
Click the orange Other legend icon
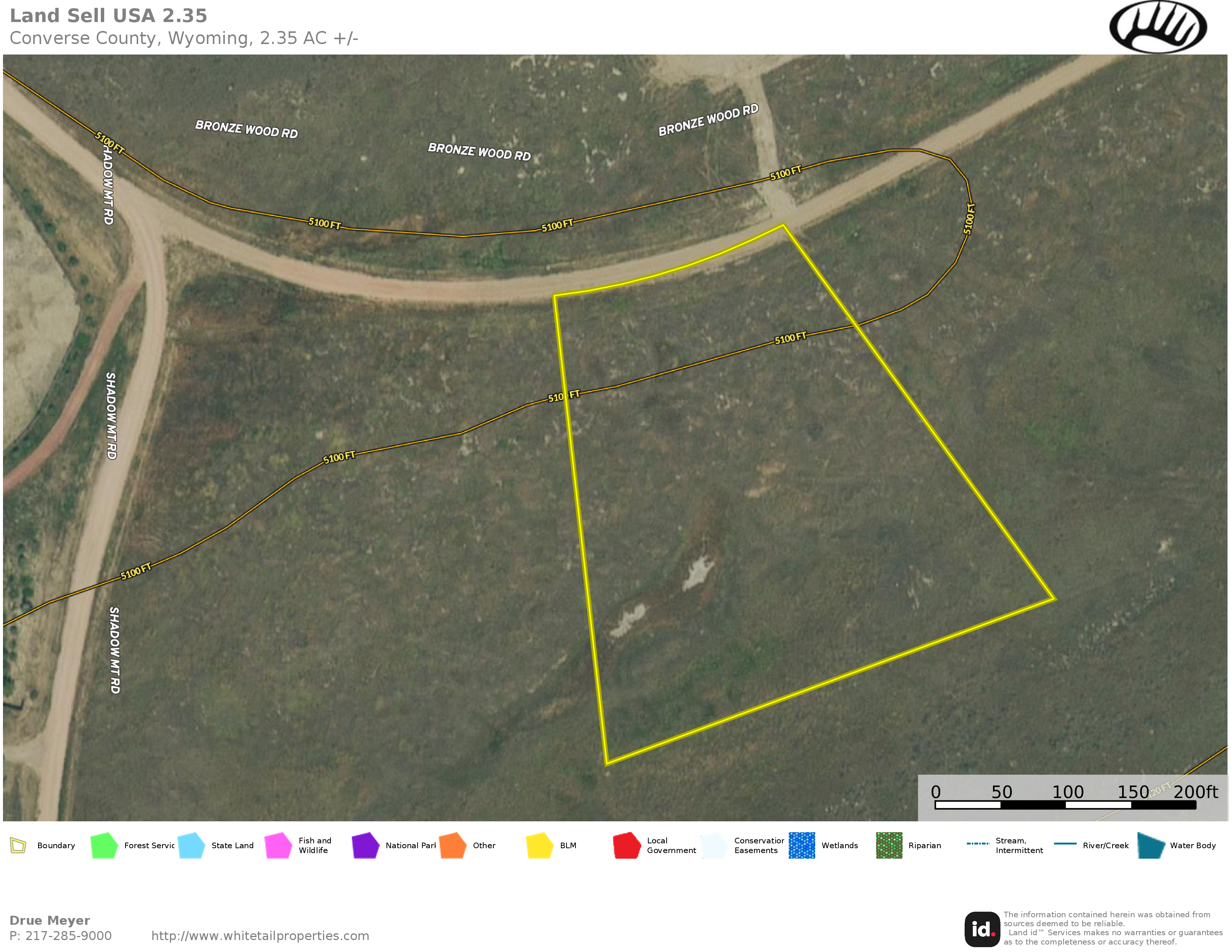[452, 845]
